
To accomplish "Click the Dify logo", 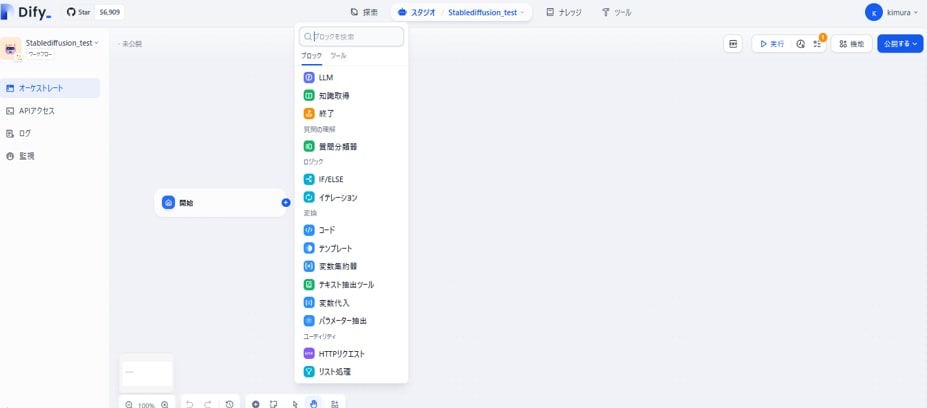I will pyautogui.click(x=28, y=12).
